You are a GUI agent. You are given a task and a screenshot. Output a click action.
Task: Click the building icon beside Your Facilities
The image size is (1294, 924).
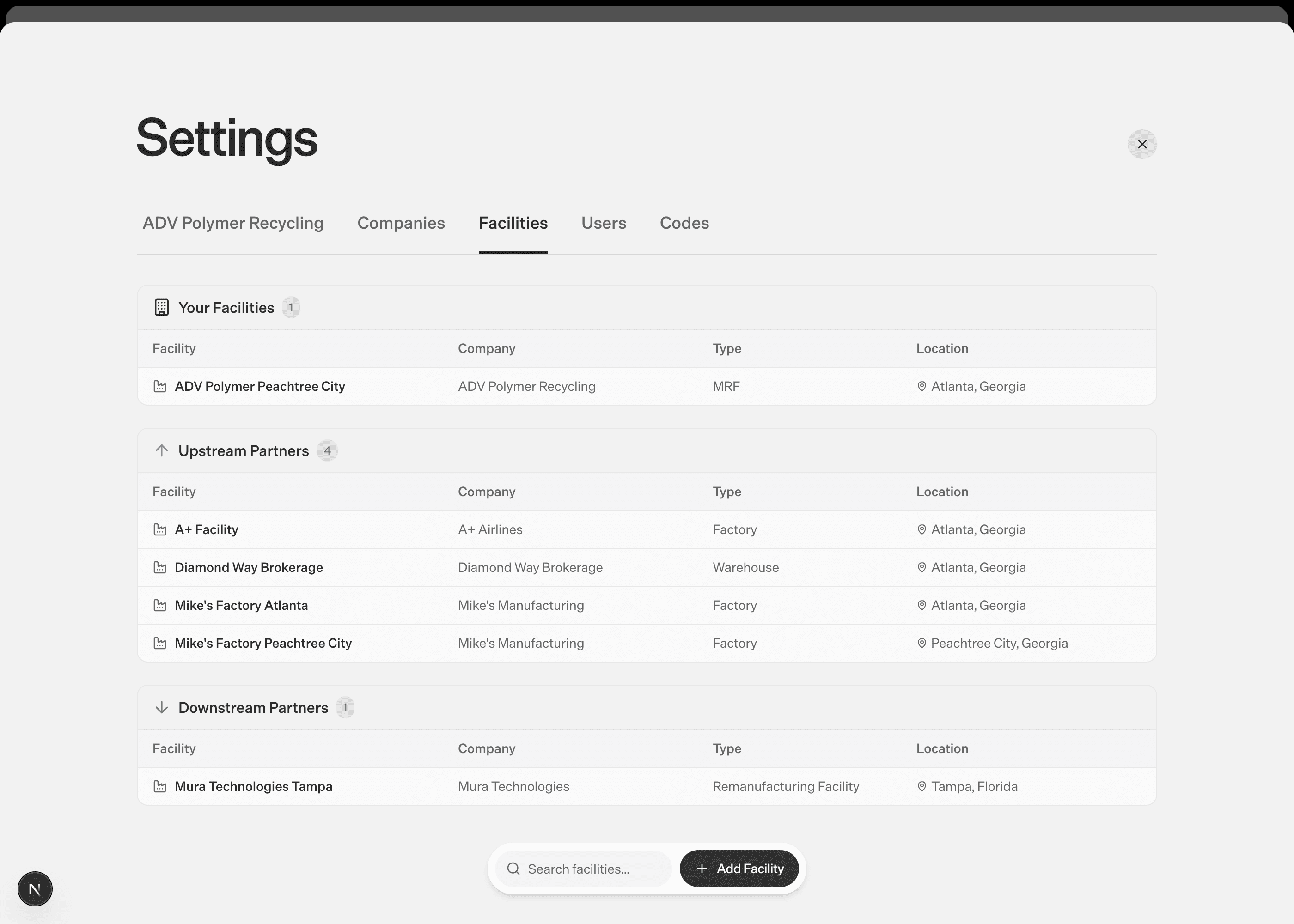(162, 307)
